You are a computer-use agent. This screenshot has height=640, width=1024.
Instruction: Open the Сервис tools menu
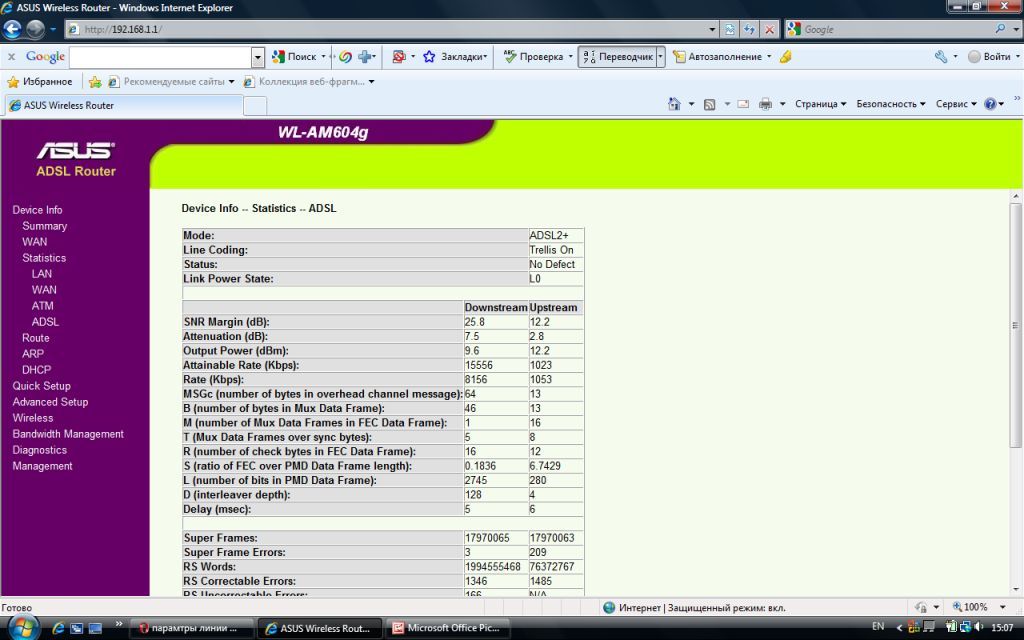(956, 104)
